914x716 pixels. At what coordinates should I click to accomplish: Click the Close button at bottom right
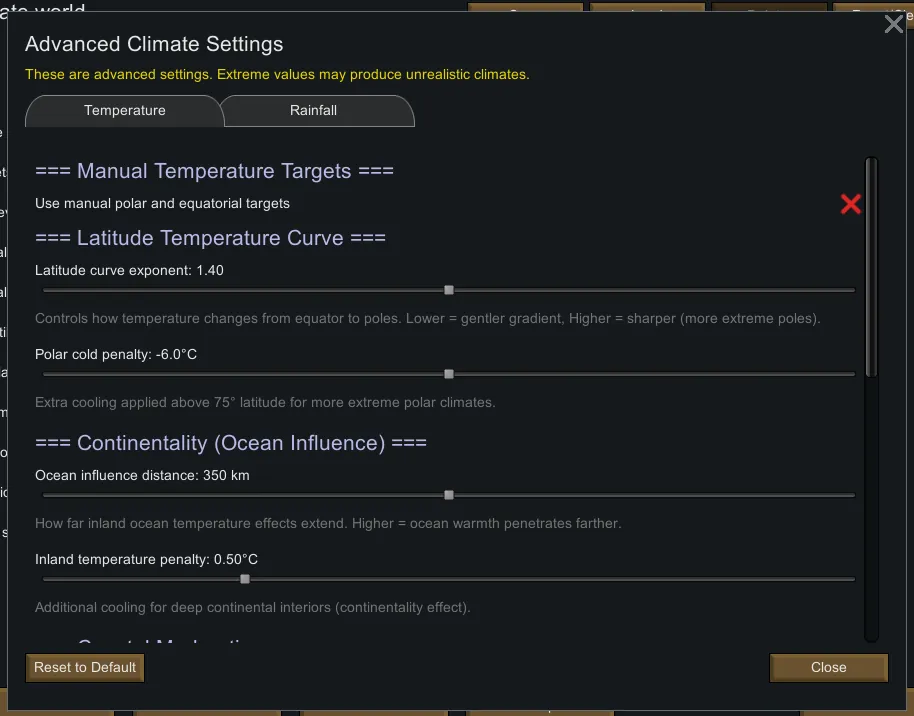click(x=828, y=667)
